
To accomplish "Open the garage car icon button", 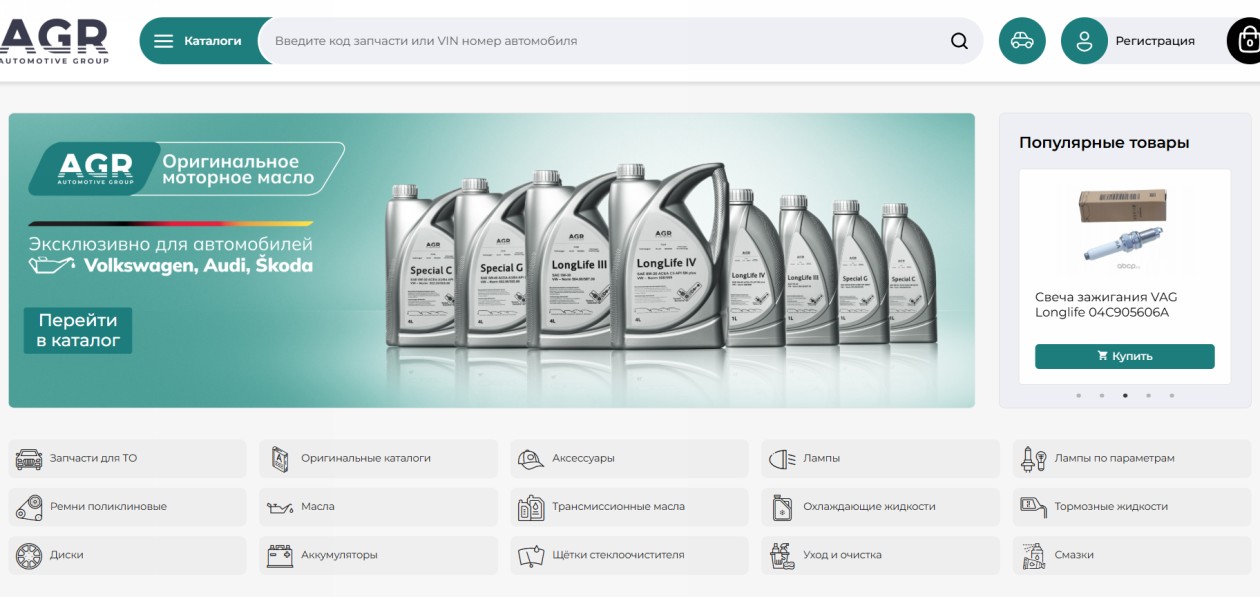I will [x=1022, y=41].
